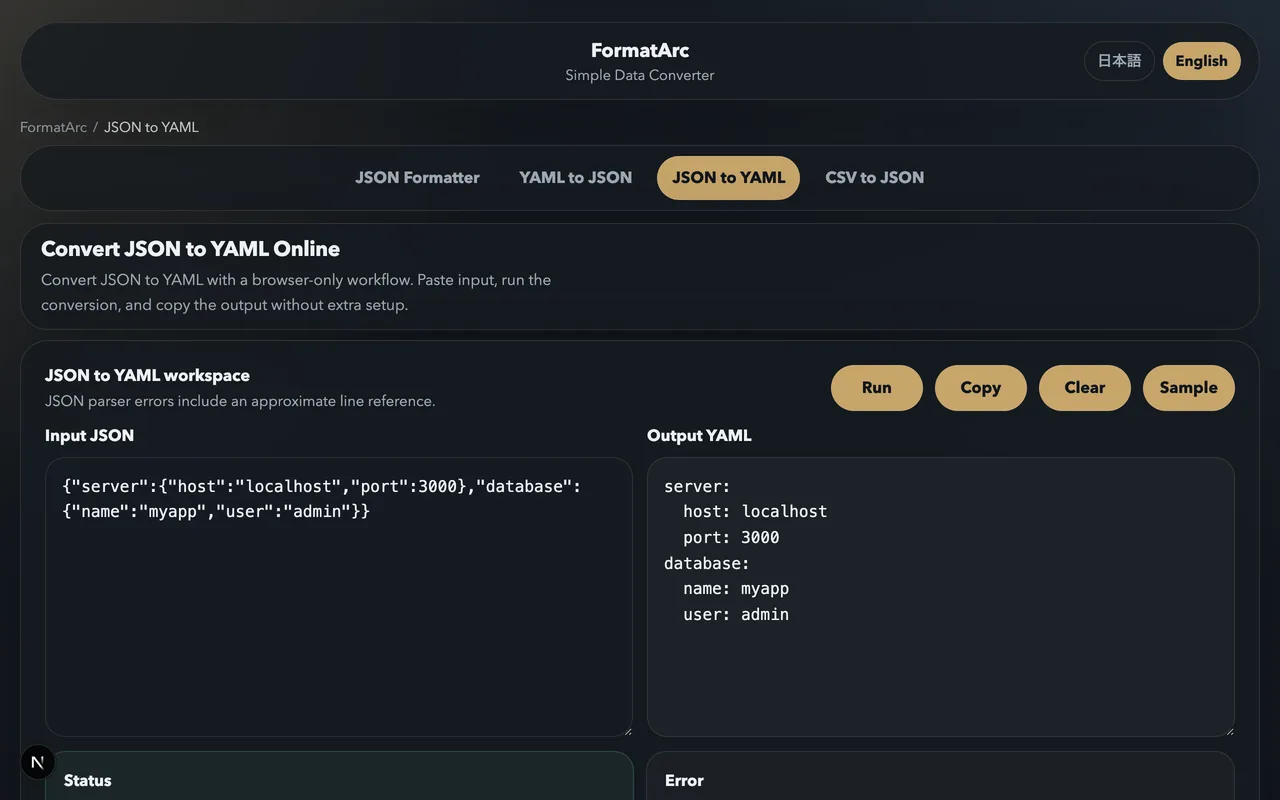The image size is (1280, 800).
Task: Click the active JSON to YAML tab
Action: [x=728, y=177]
